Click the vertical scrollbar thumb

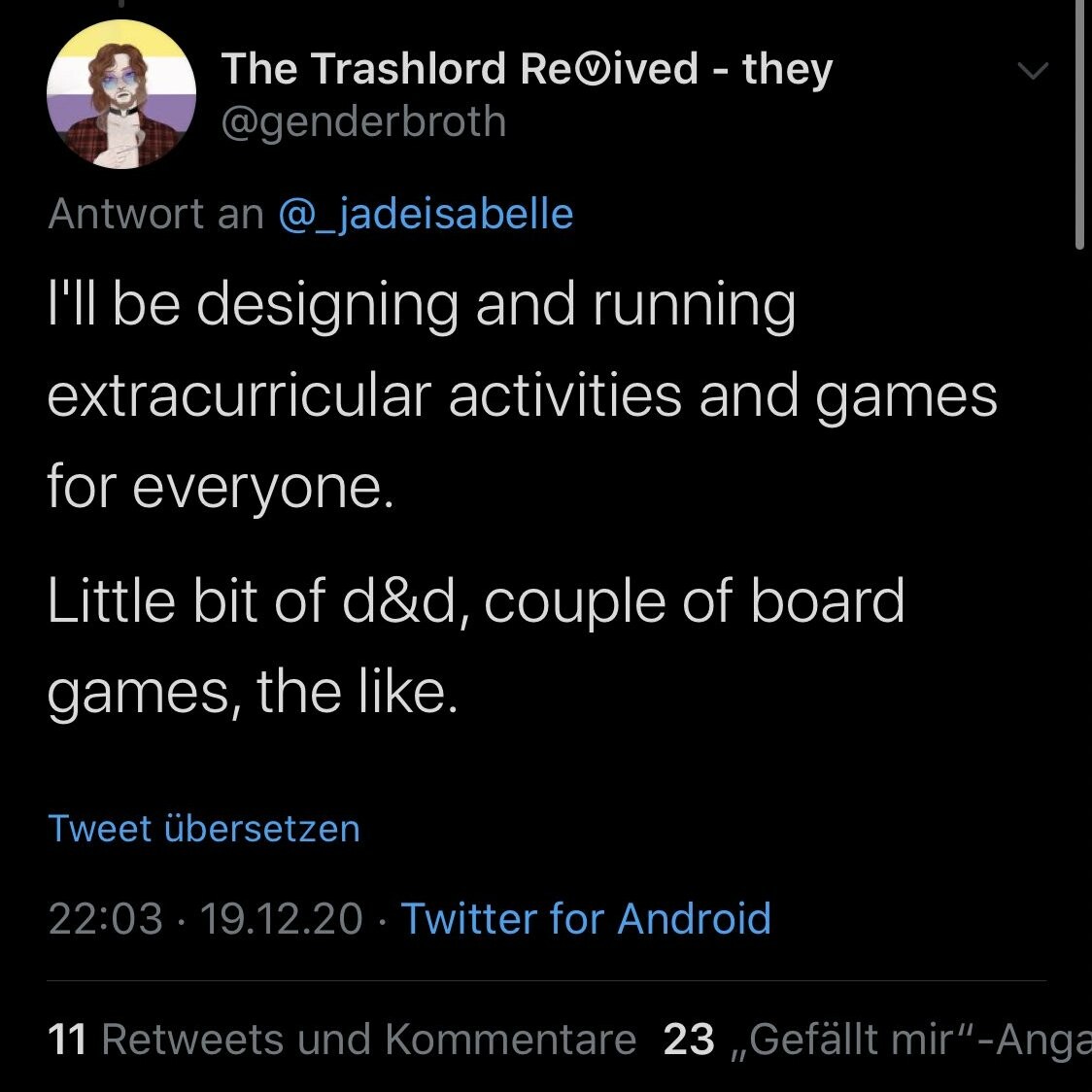1080,126
